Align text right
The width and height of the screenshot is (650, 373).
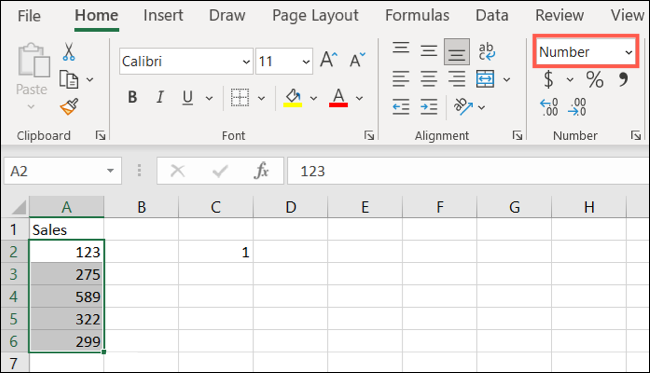(x=457, y=79)
